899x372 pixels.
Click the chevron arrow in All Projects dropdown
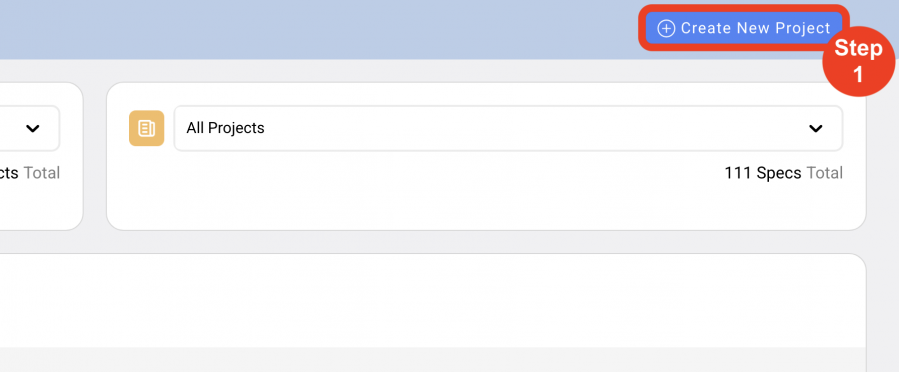815,128
